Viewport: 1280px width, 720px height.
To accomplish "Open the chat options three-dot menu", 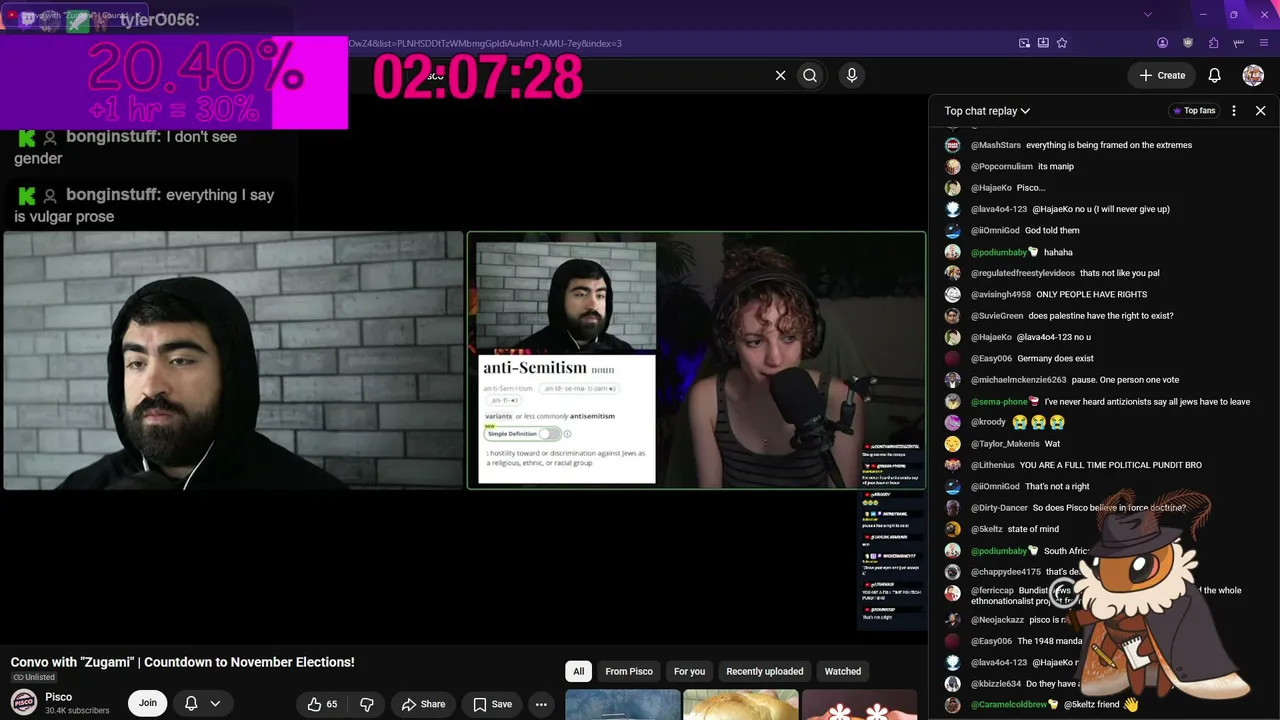I will click(x=1234, y=111).
